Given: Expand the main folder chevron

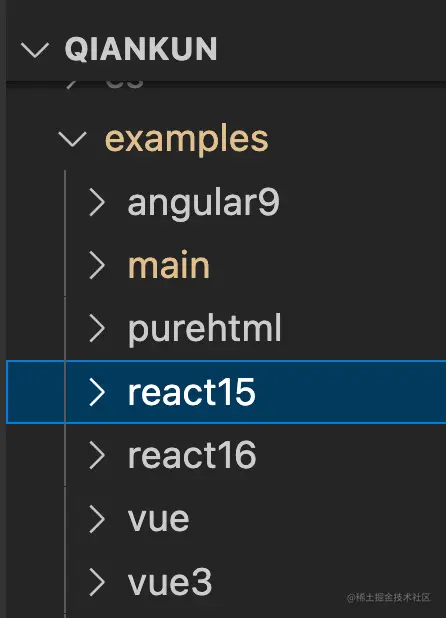Looking at the screenshot, I should (97, 265).
